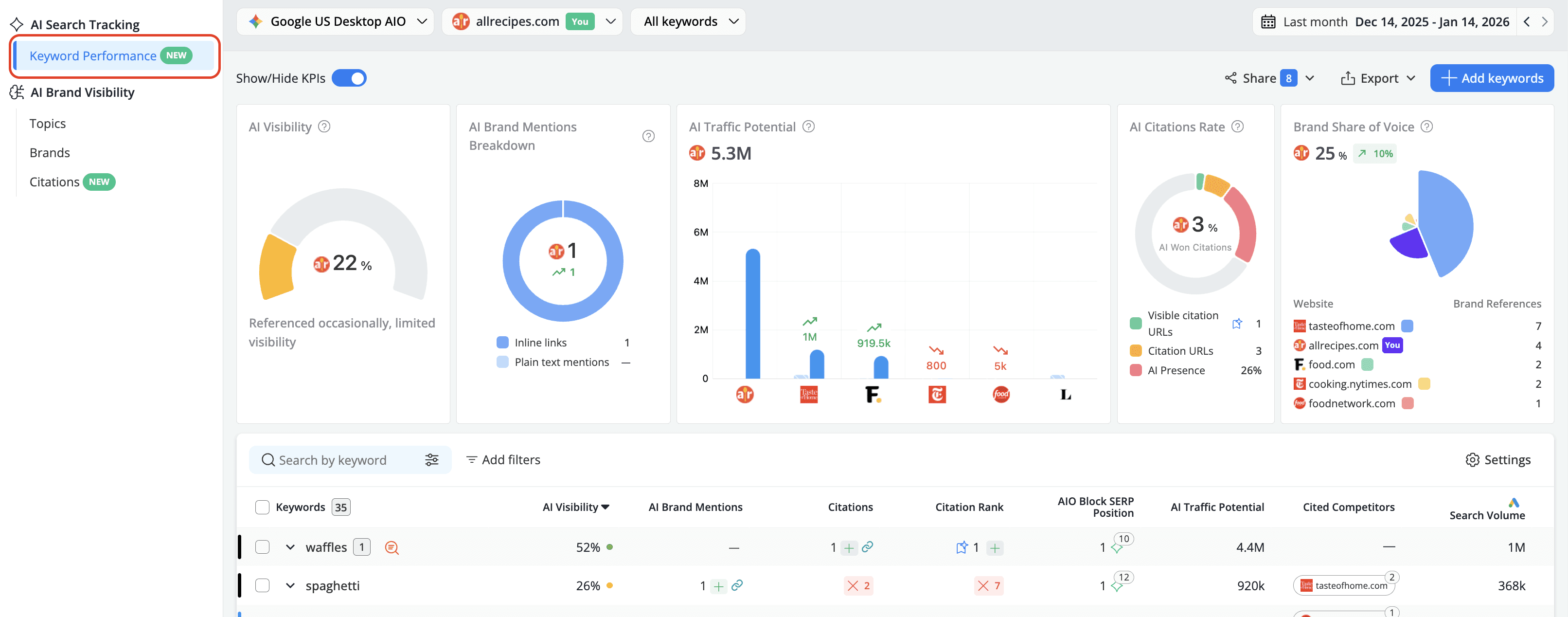Screen dimensions: 1568x617
Task: Select Citations under AI Brand Visibility
Action: (x=54, y=181)
